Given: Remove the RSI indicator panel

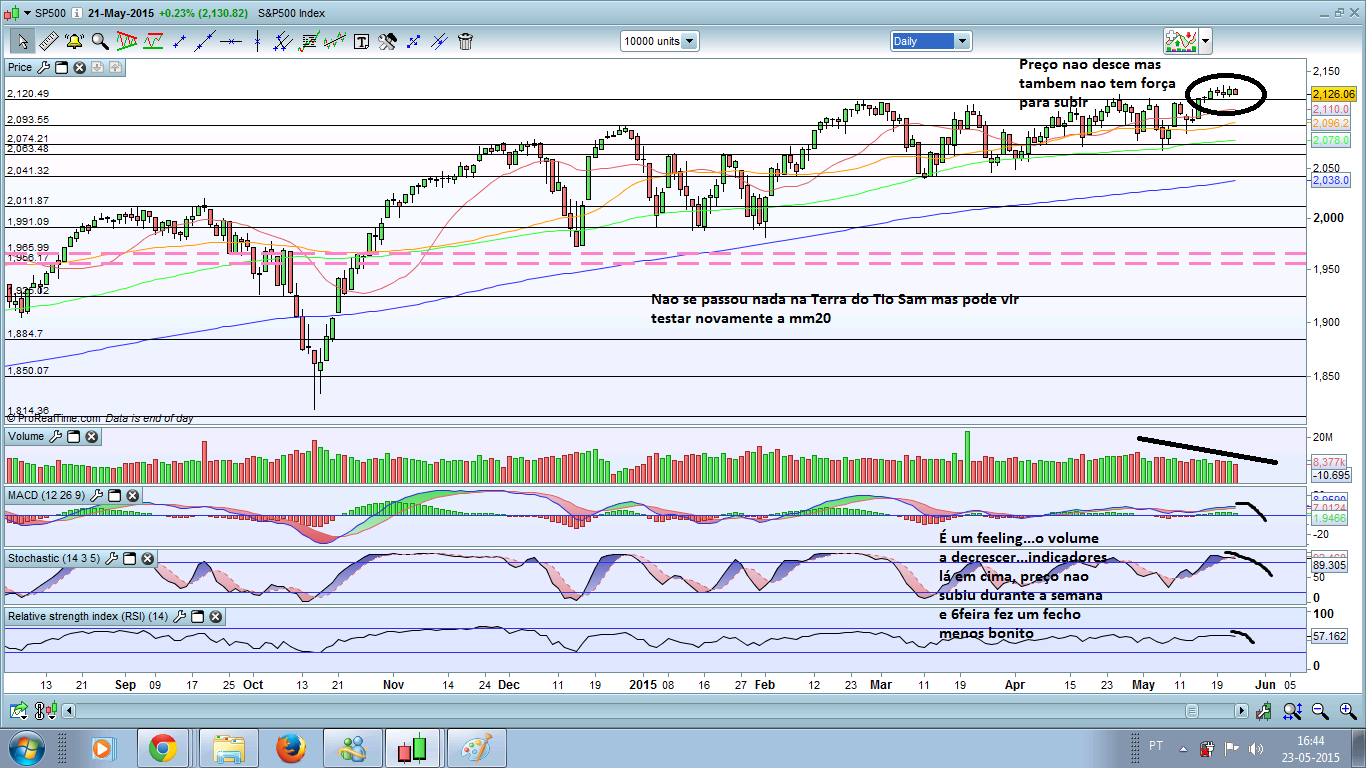Looking at the screenshot, I should pos(215,617).
